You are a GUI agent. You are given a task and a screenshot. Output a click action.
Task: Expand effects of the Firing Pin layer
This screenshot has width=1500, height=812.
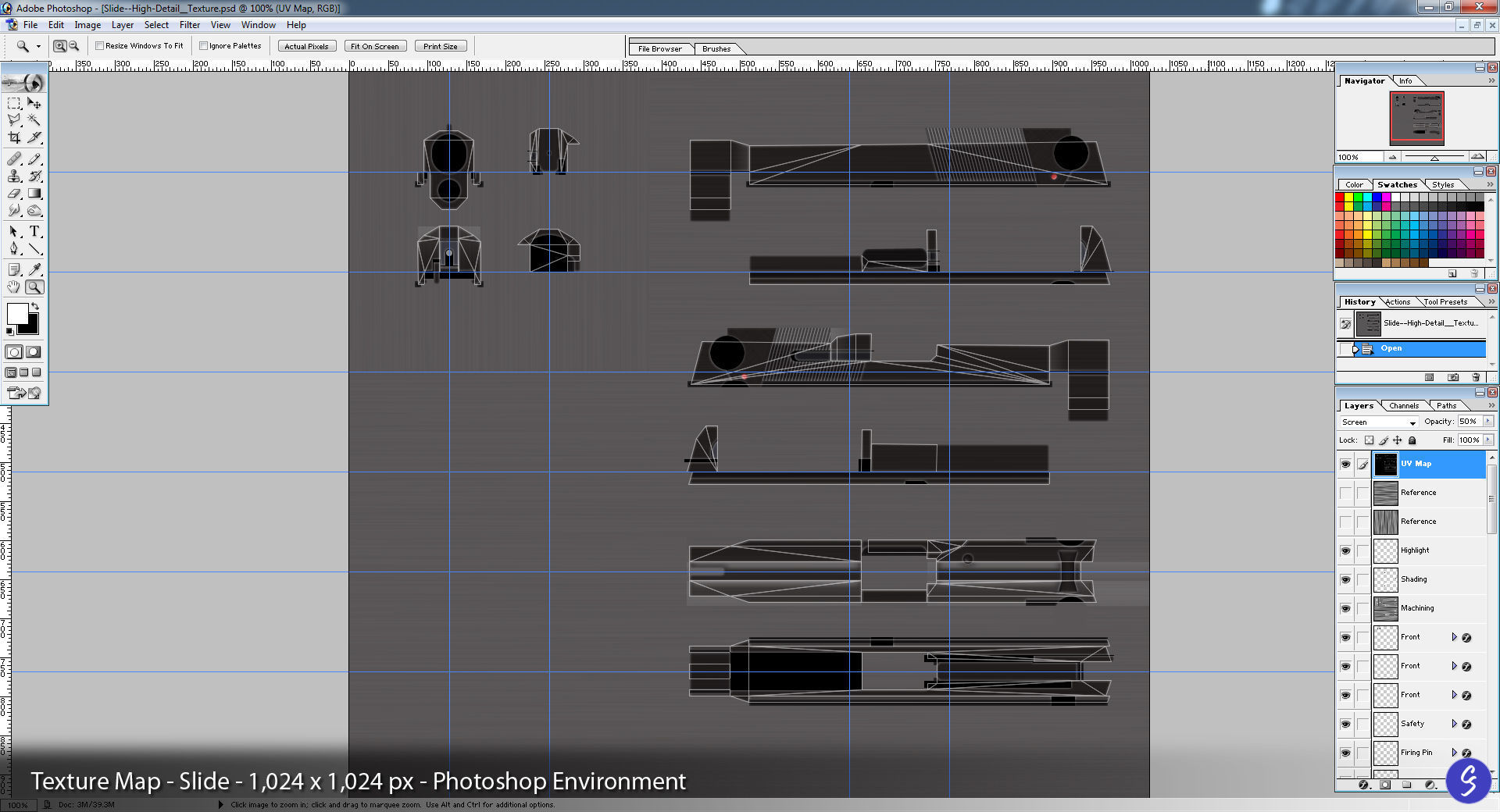point(1454,753)
